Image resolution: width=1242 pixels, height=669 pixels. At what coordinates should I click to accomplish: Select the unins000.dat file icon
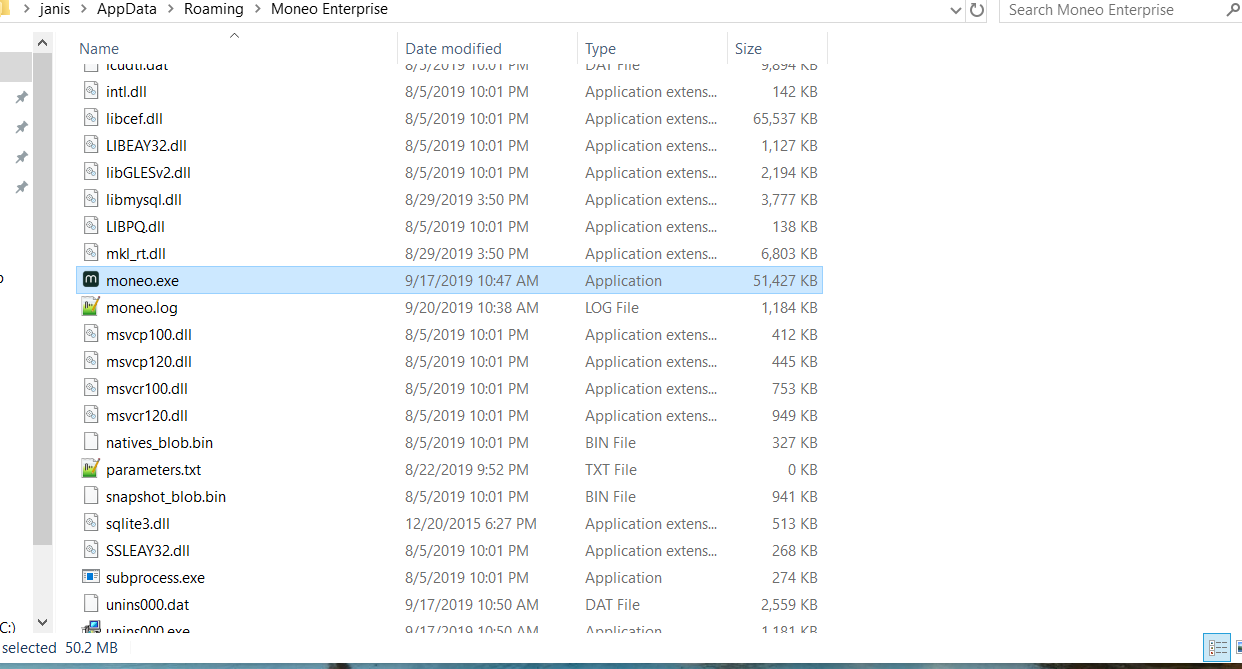coord(91,605)
